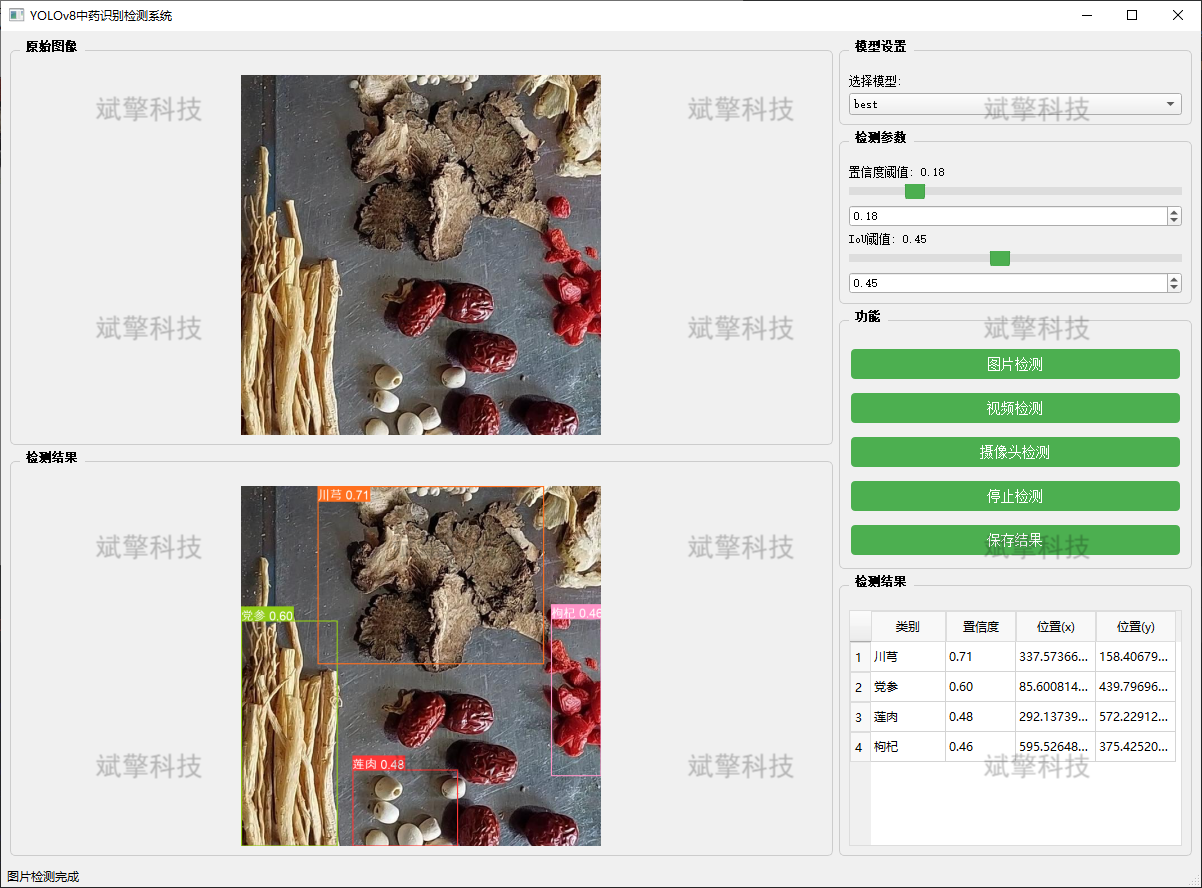Click the original herb image preview

421,255
